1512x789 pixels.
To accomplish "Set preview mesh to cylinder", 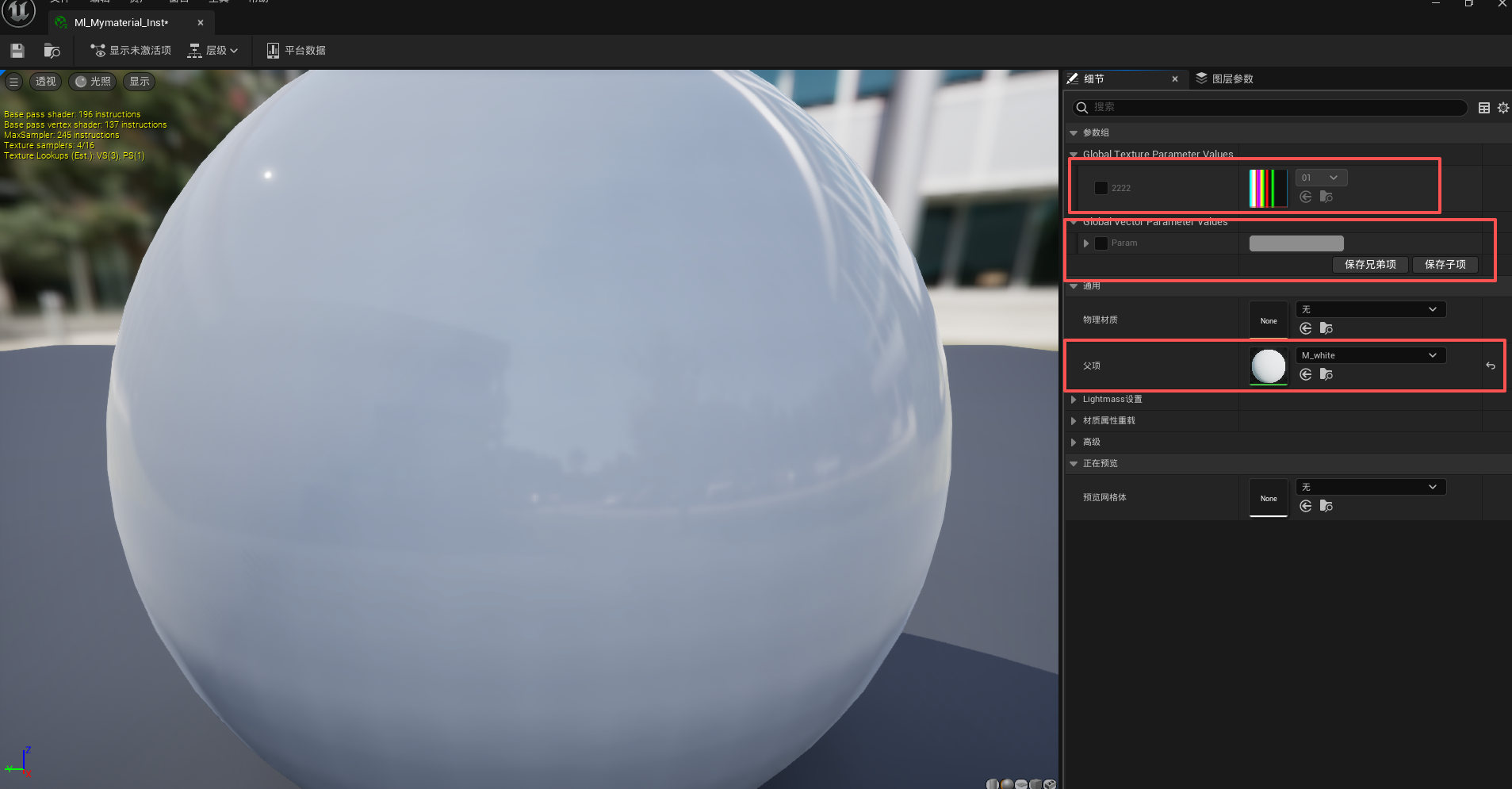I will 992,783.
